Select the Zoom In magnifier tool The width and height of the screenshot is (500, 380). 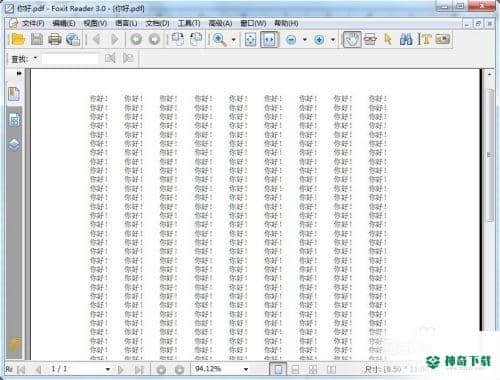coord(219,39)
